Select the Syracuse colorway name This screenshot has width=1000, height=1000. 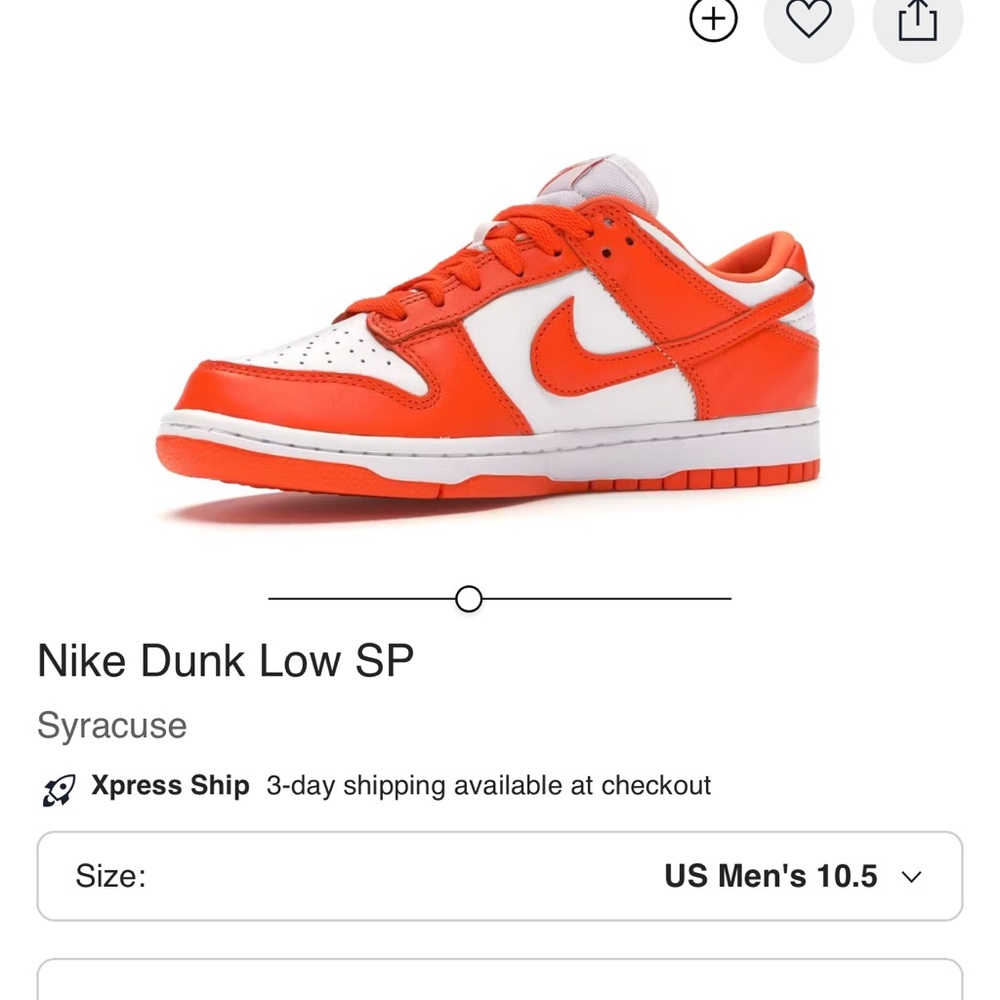pyautogui.click(x=111, y=726)
